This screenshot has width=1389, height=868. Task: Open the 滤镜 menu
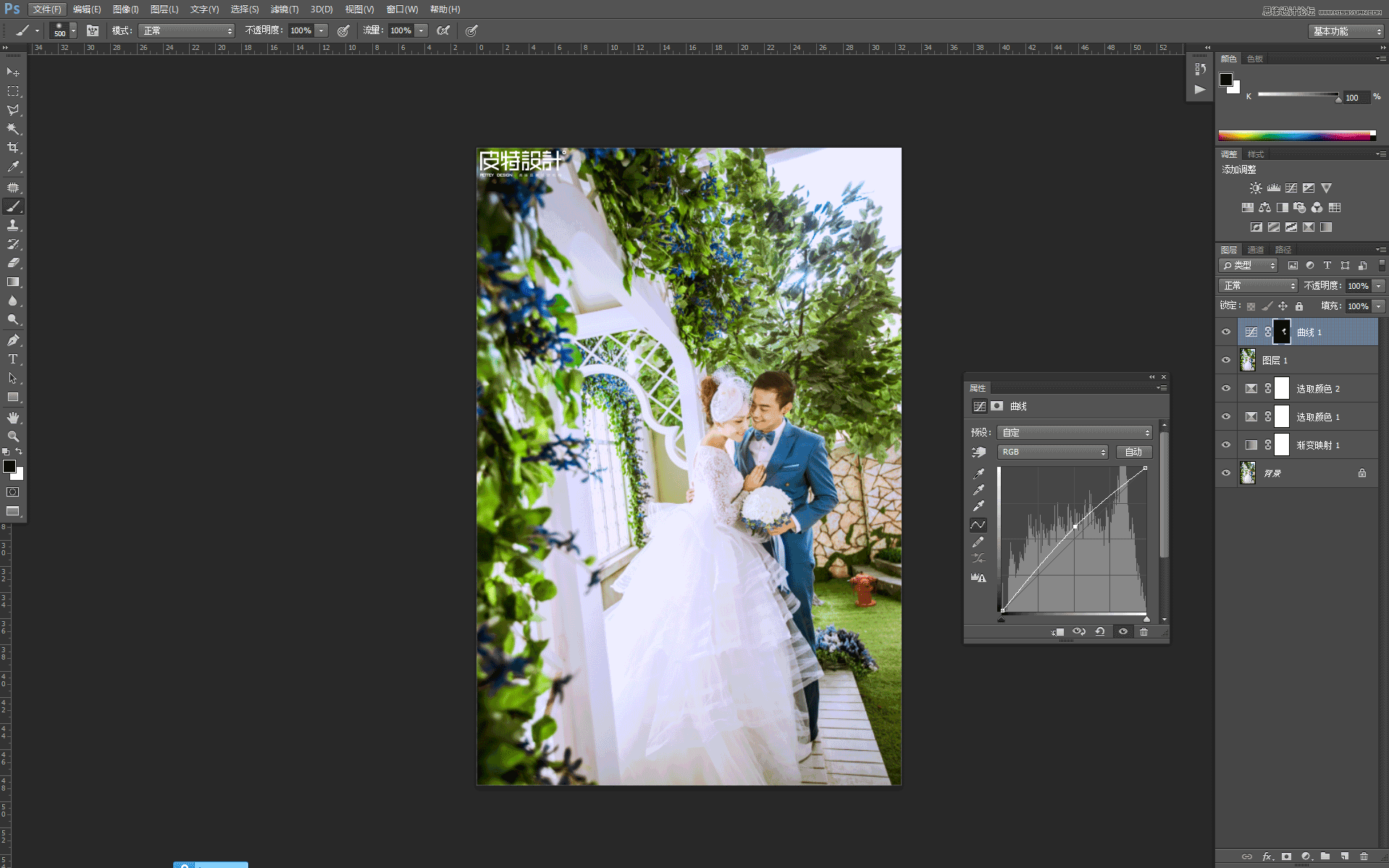coord(284,9)
